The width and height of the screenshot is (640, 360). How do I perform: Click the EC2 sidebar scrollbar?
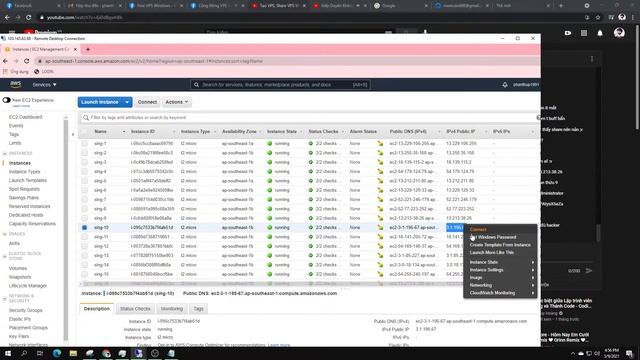pos(65,229)
